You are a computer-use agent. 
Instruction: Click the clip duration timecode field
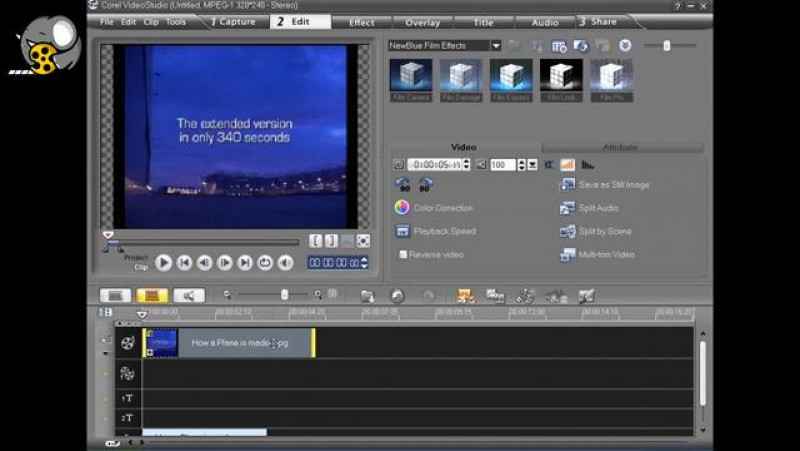click(435, 164)
